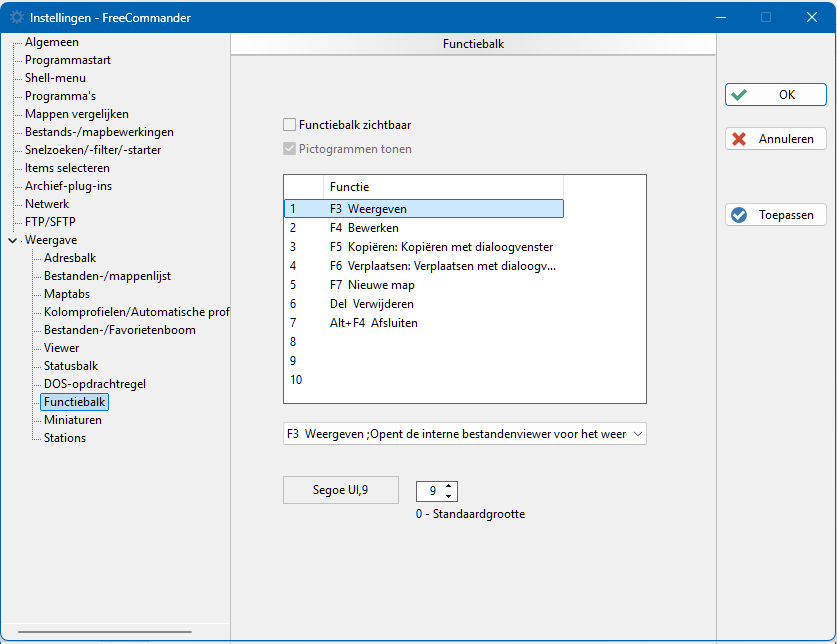Select the Weergave tree item
Image resolution: width=837 pixels, height=644 pixels.
(51, 240)
